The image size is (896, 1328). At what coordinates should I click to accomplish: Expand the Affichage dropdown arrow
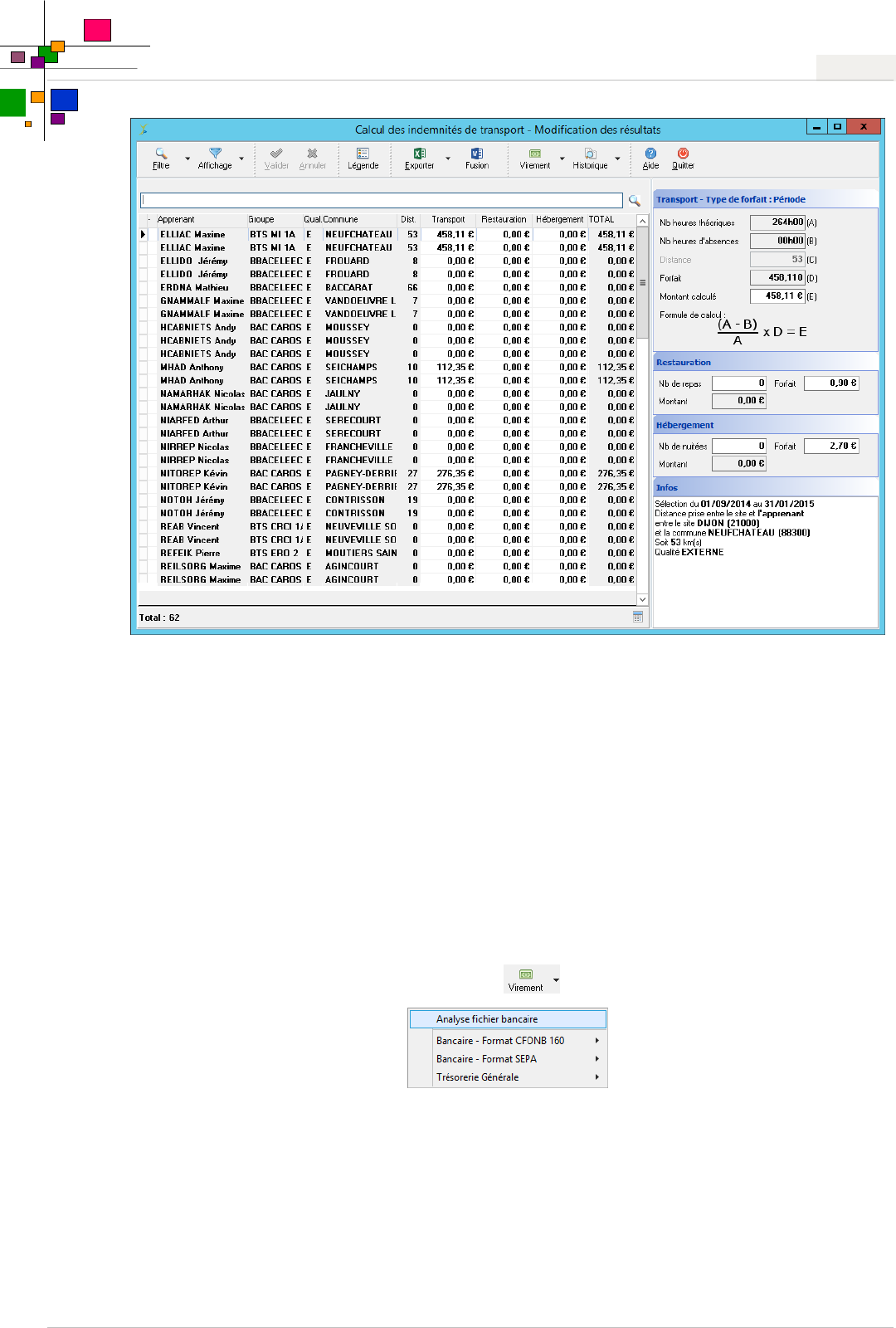pos(241,158)
